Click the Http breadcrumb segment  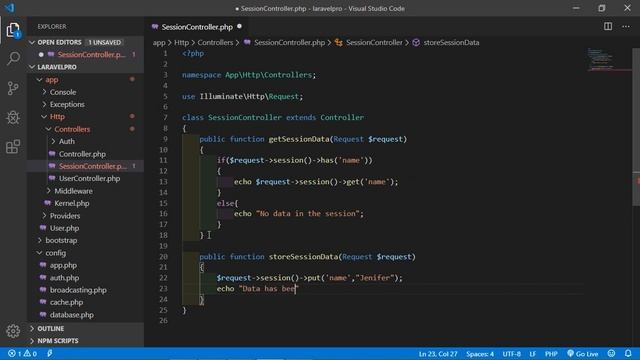tap(181, 42)
